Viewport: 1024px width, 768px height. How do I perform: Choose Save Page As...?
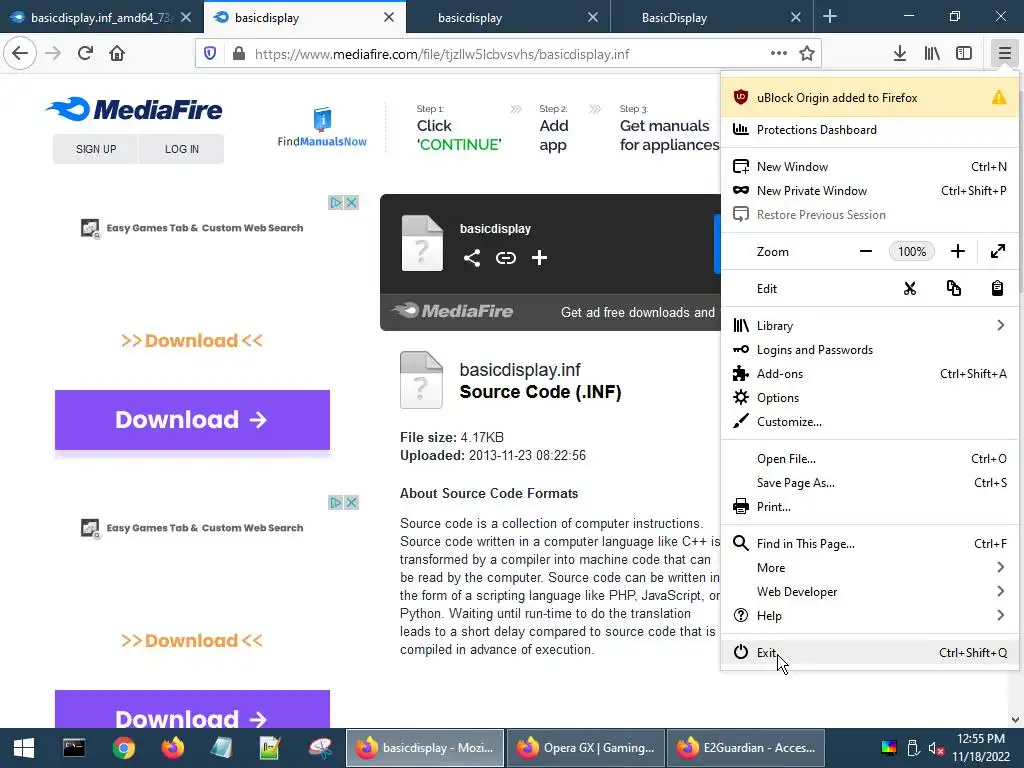tap(869, 483)
